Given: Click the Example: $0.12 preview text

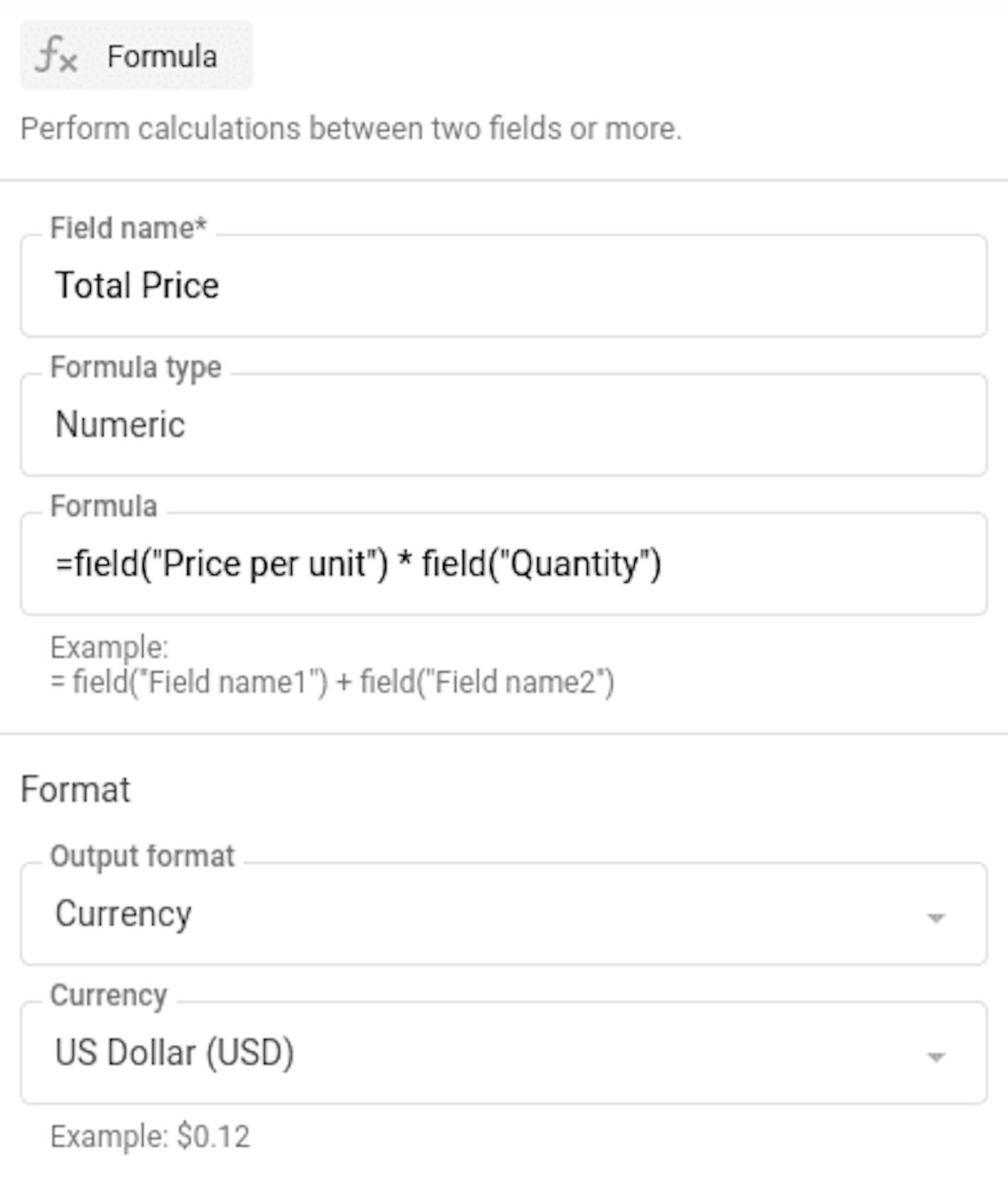Looking at the screenshot, I should [150, 1136].
